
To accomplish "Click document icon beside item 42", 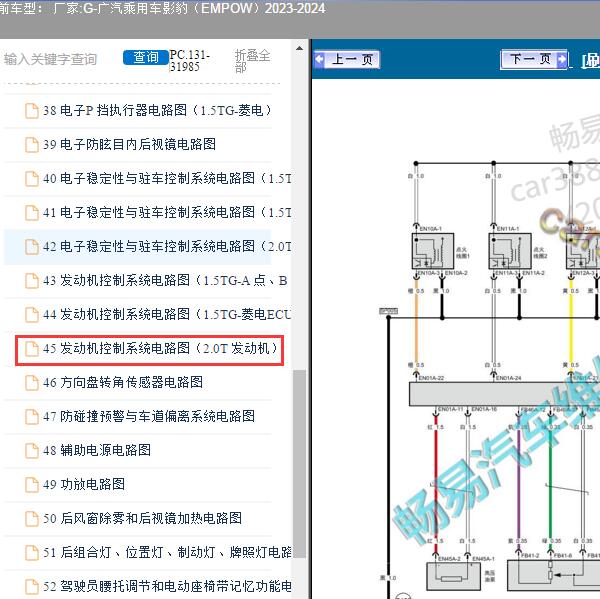I will pos(32,247).
